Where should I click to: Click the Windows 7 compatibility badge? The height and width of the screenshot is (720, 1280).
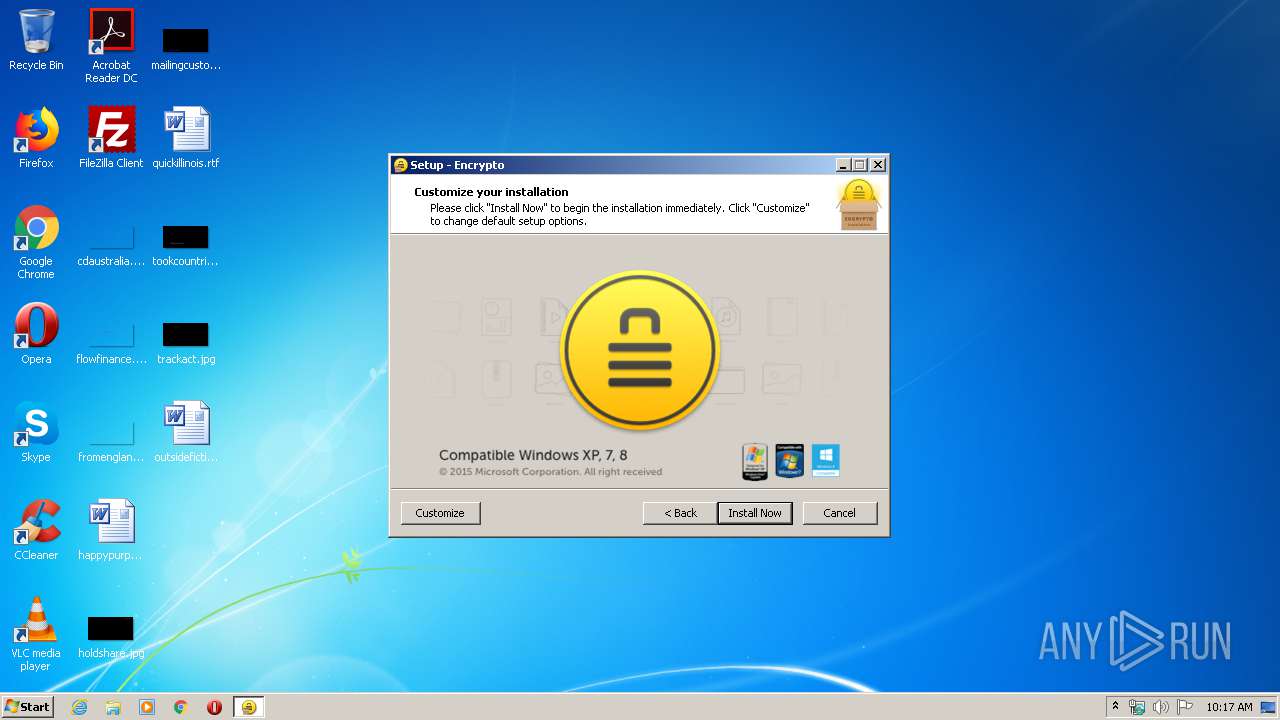[790, 461]
